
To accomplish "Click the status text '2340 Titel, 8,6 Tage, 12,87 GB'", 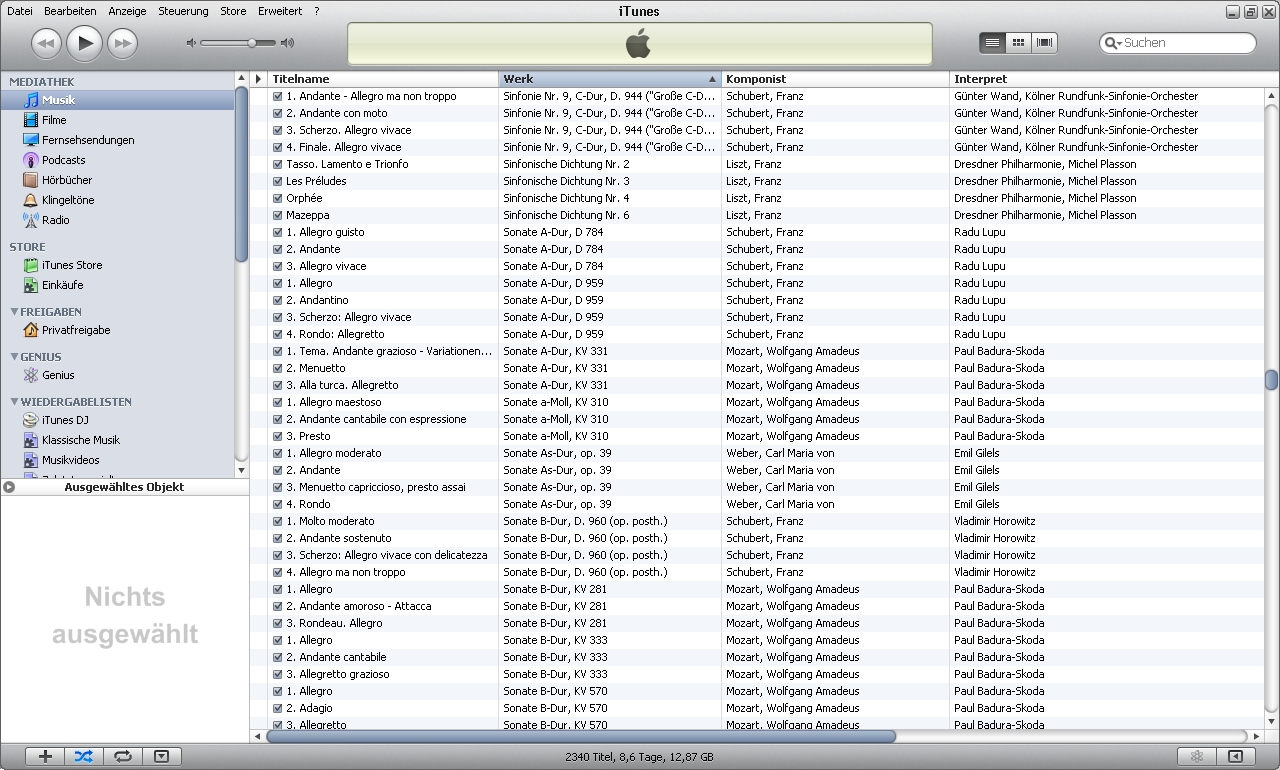I will [x=639, y=757].
